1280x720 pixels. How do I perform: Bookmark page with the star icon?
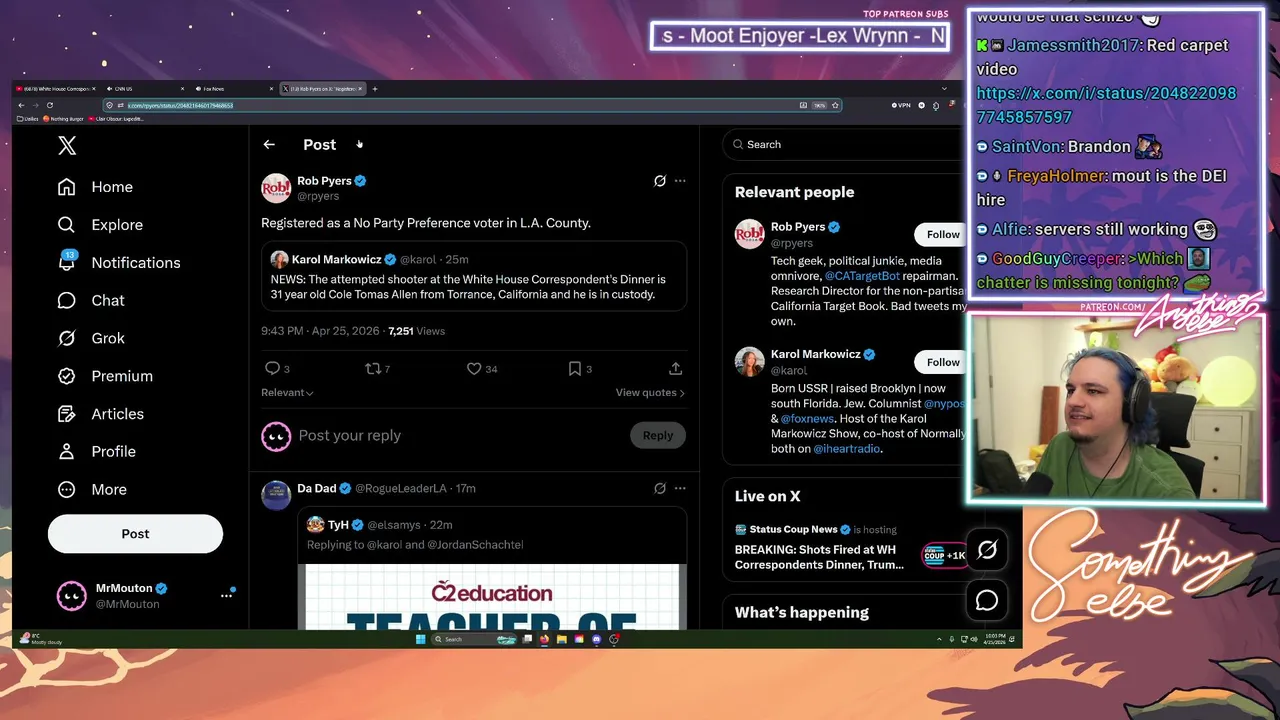tap(835, 105)
